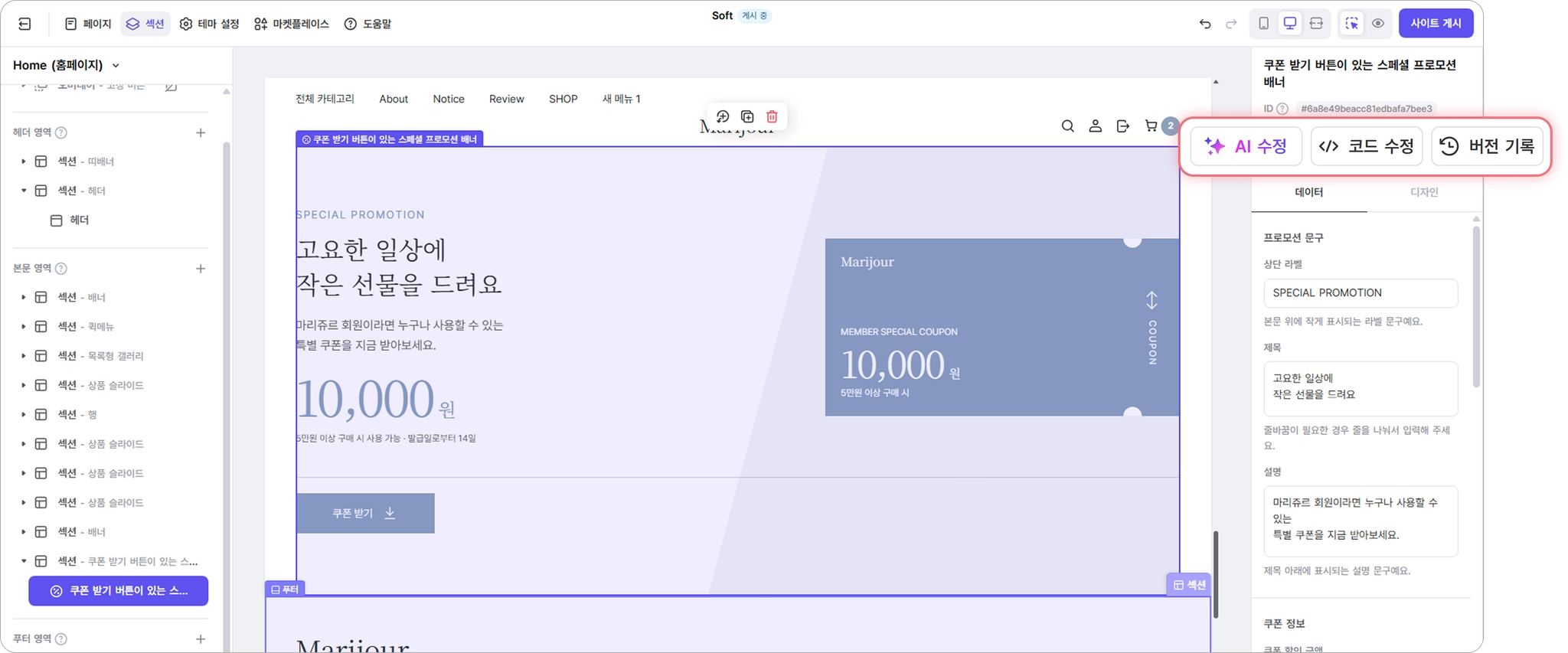
Task: Toggle the eye preview mode
Action: 1378,24
